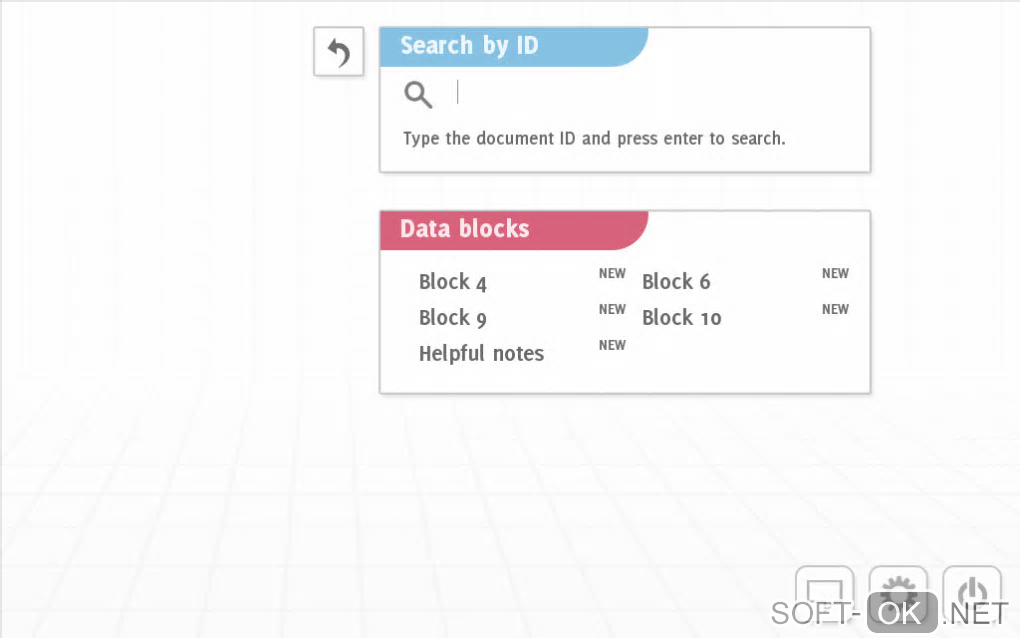The image size is (1020, 638).
Task: Click the NEW badge beside Helpful notes
Action: tap(612, 345)
